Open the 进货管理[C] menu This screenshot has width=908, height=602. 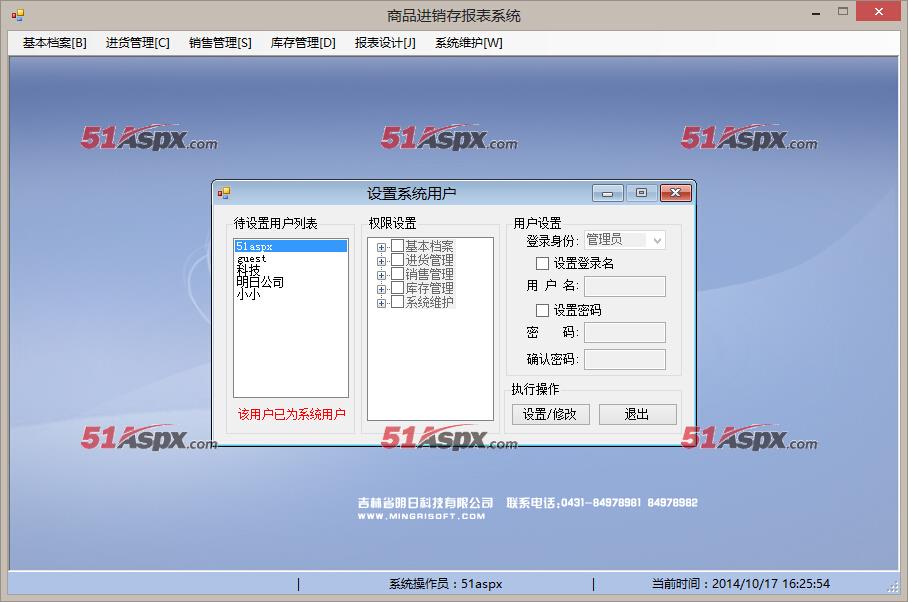click(x=138, y=43)
